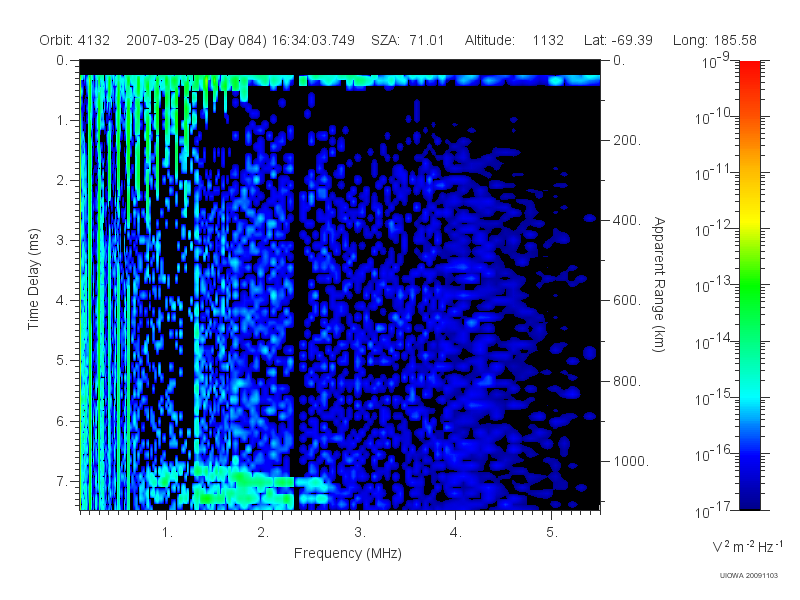Select the date '2007-03-25 (Day 084)' text

196,40
